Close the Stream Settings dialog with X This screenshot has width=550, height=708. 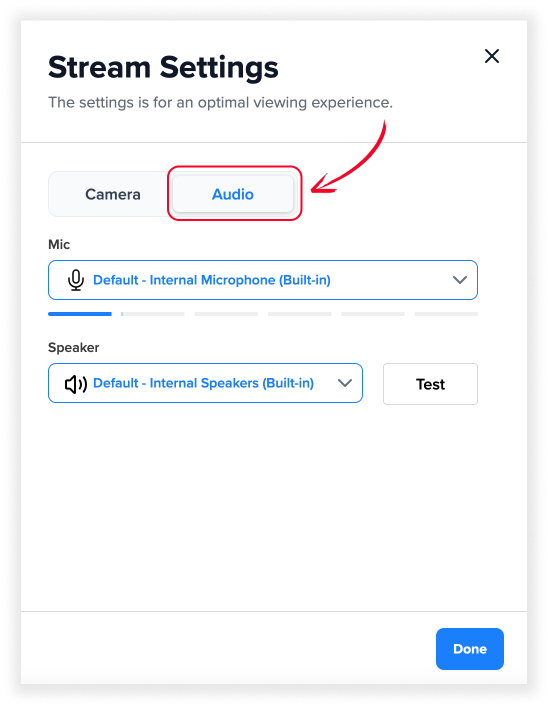[491, 56]
